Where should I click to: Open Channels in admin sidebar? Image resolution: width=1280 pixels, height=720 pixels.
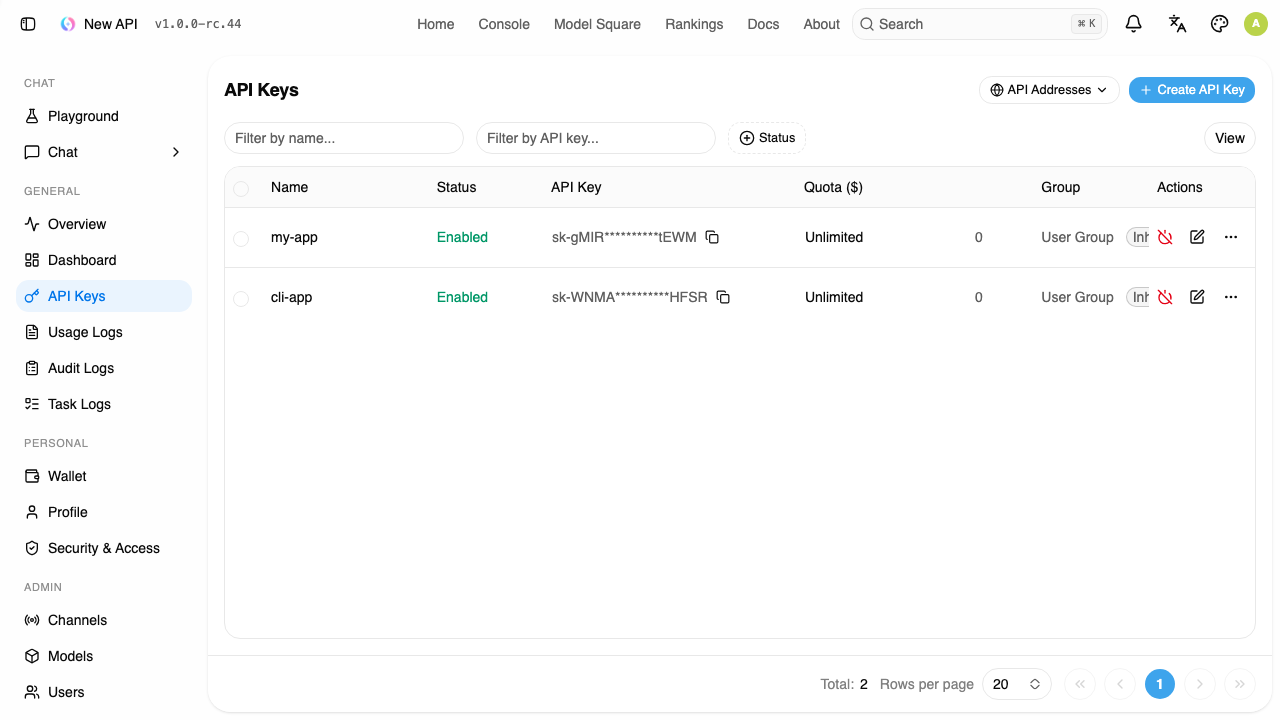(x=104, y=620)
